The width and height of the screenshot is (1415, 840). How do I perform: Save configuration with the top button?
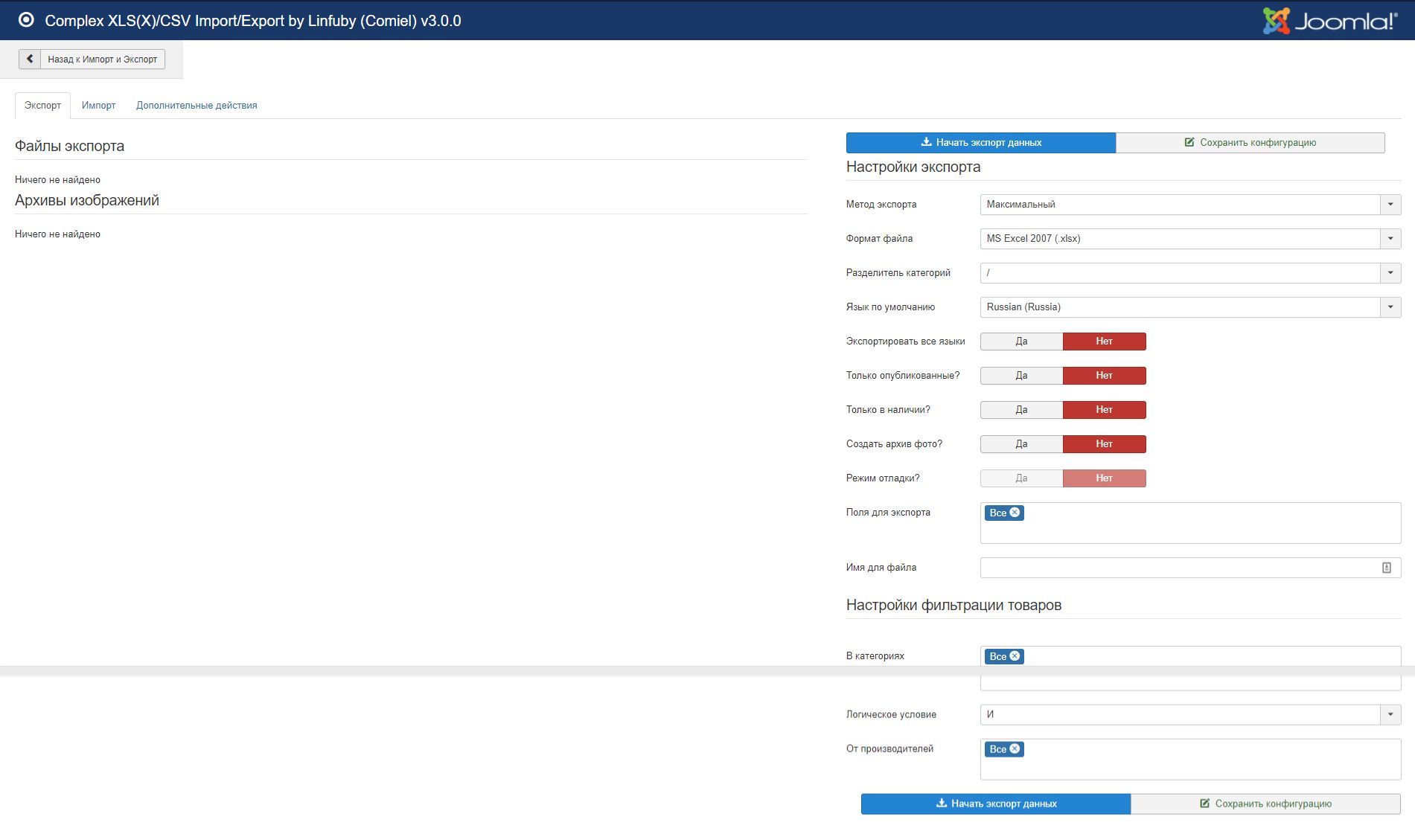point(1250,143)
